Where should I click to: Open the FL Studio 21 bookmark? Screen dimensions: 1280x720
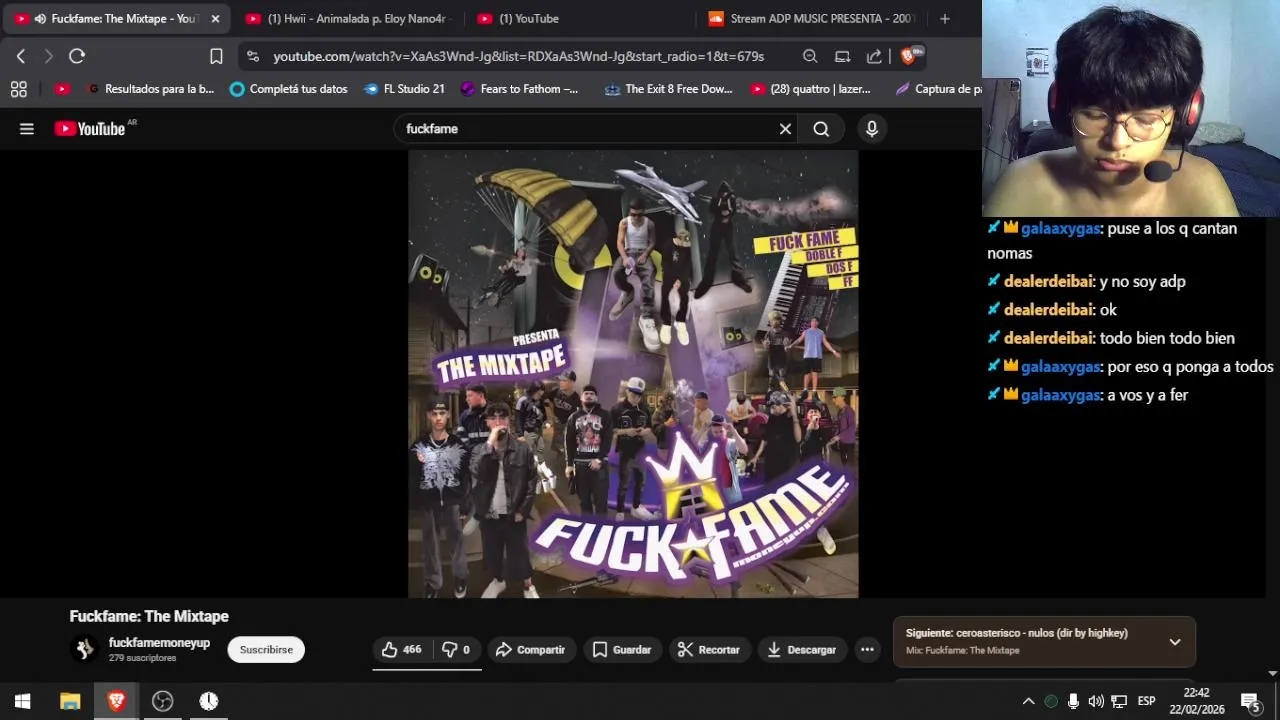coord(404,89)
